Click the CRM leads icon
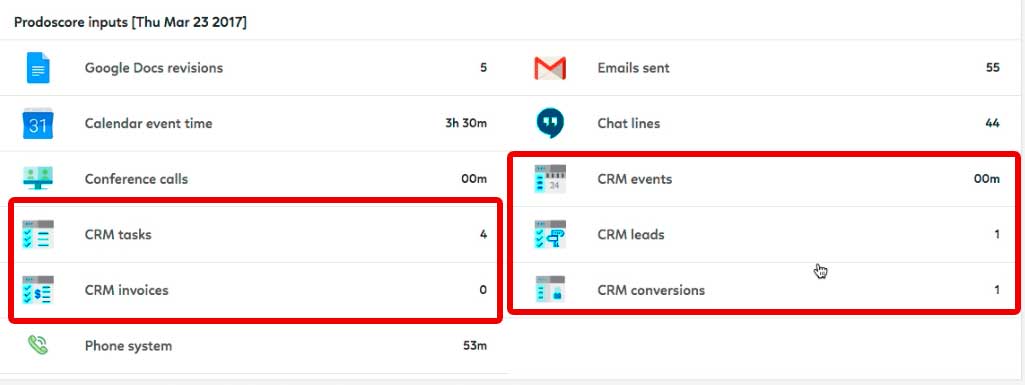The height and width of the screenshot is (385, 1025). pos(550,234)
